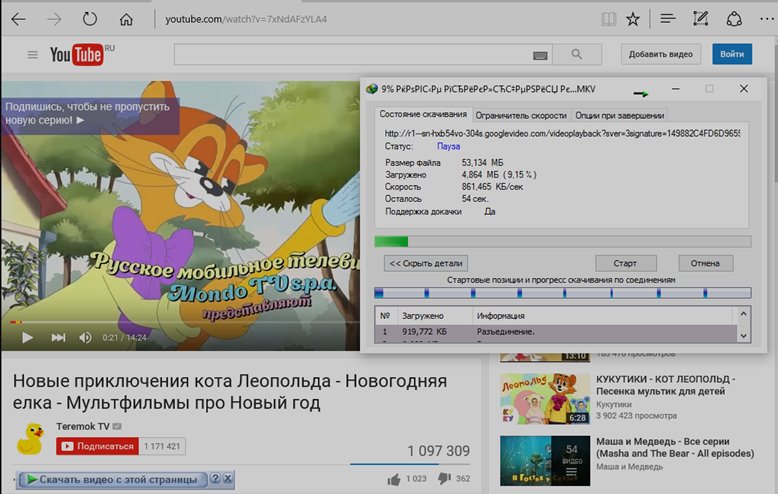Open the on-screen keyboard icon in search box
Viewport: 778px width, 494px height.
click(540, 55)
